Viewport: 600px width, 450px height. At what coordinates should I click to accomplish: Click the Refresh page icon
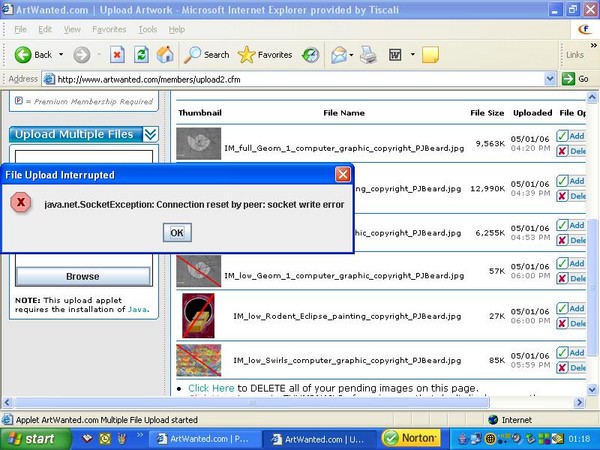point(141,55)
